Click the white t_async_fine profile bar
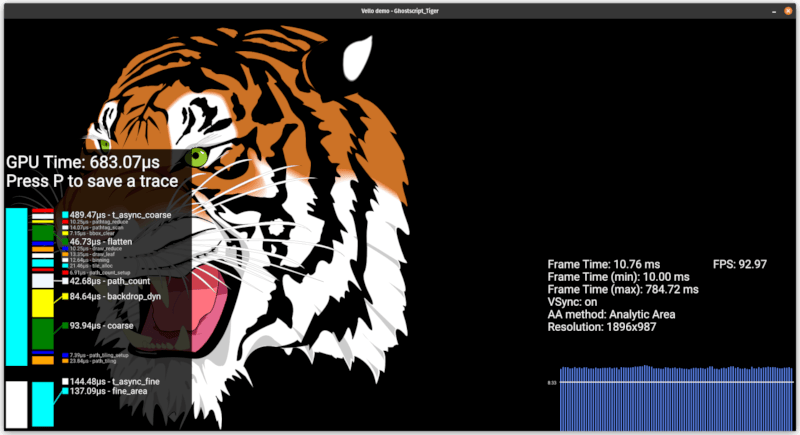This screenshot has width=800, height=435. (x=16, y=404)
